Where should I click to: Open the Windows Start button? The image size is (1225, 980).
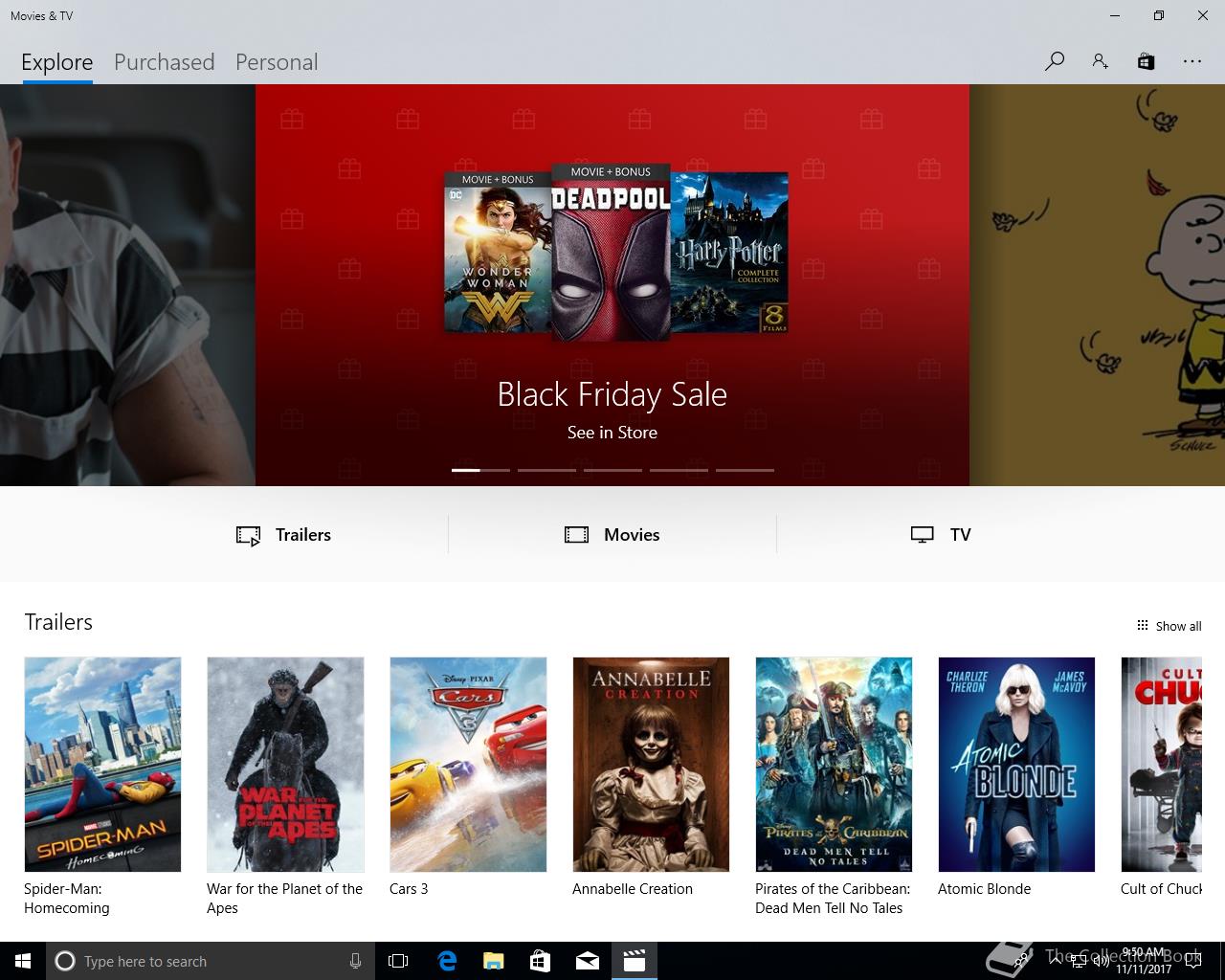point(23,961)
